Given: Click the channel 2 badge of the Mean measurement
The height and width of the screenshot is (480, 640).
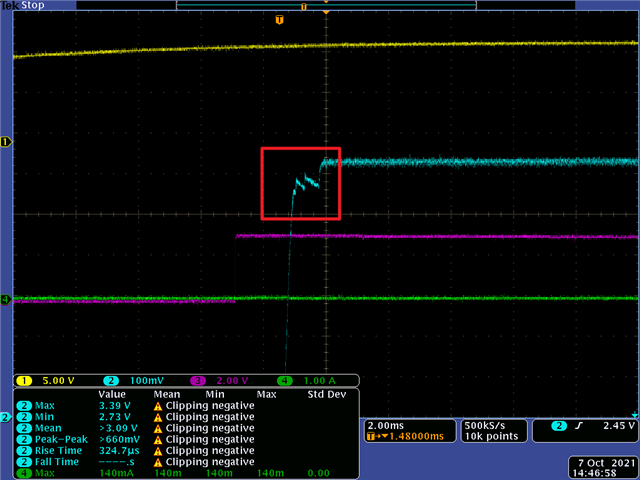Looking at the screenshot, I should point(24,428).
